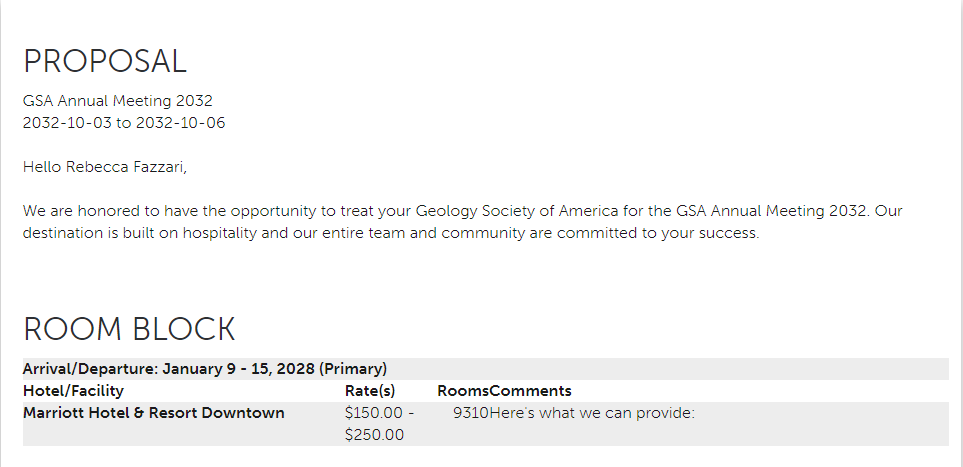Viewport: 963px width, 467px height.
Task: Select the GSA Annual Meeting 2032 title line
Action: tap(117, 101)
